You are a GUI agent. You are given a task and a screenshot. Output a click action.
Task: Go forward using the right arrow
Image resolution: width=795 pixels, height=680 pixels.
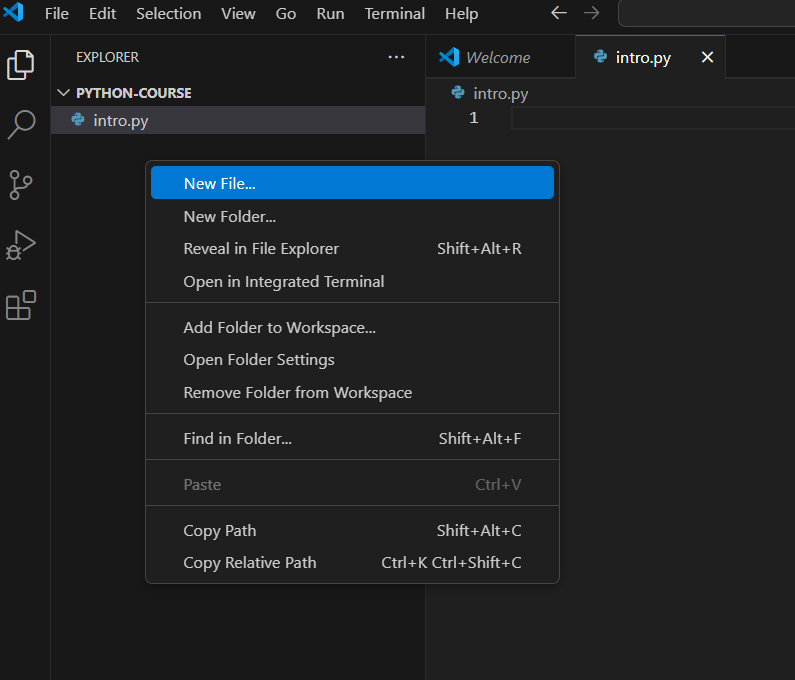click(x=592, y=14)
